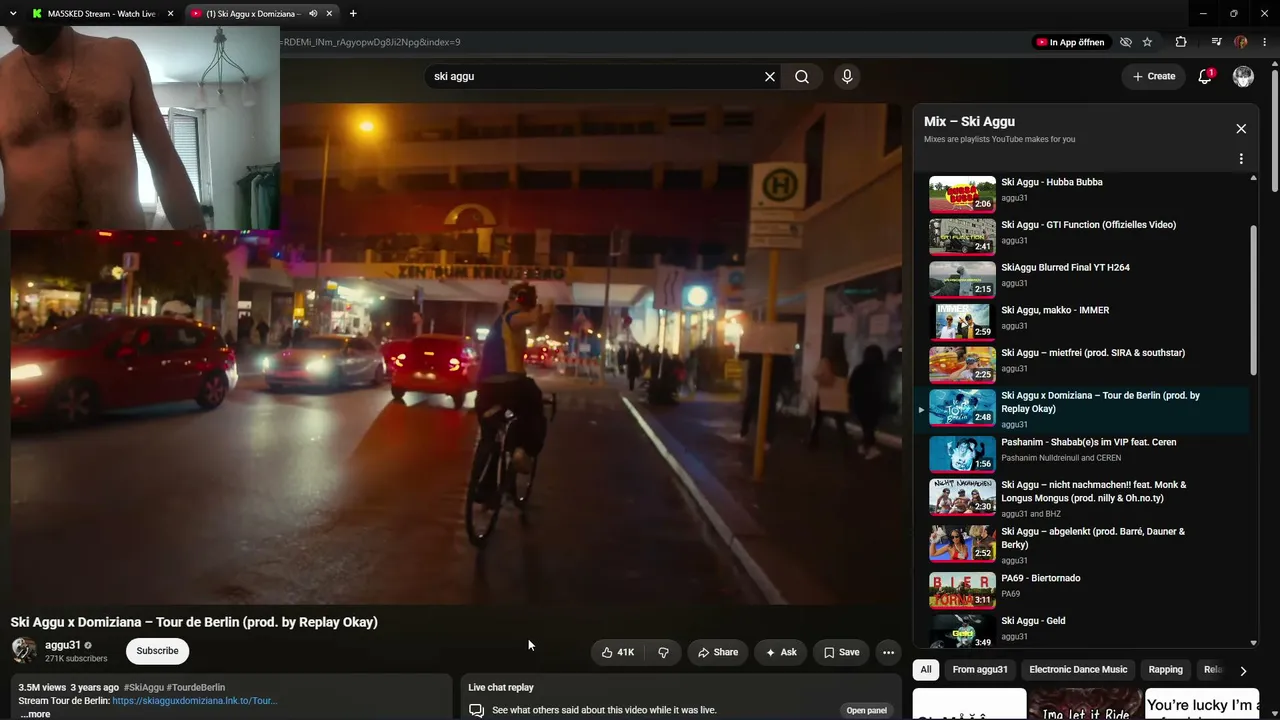Open the Chrome three-dot menu

click(1266, 42)
